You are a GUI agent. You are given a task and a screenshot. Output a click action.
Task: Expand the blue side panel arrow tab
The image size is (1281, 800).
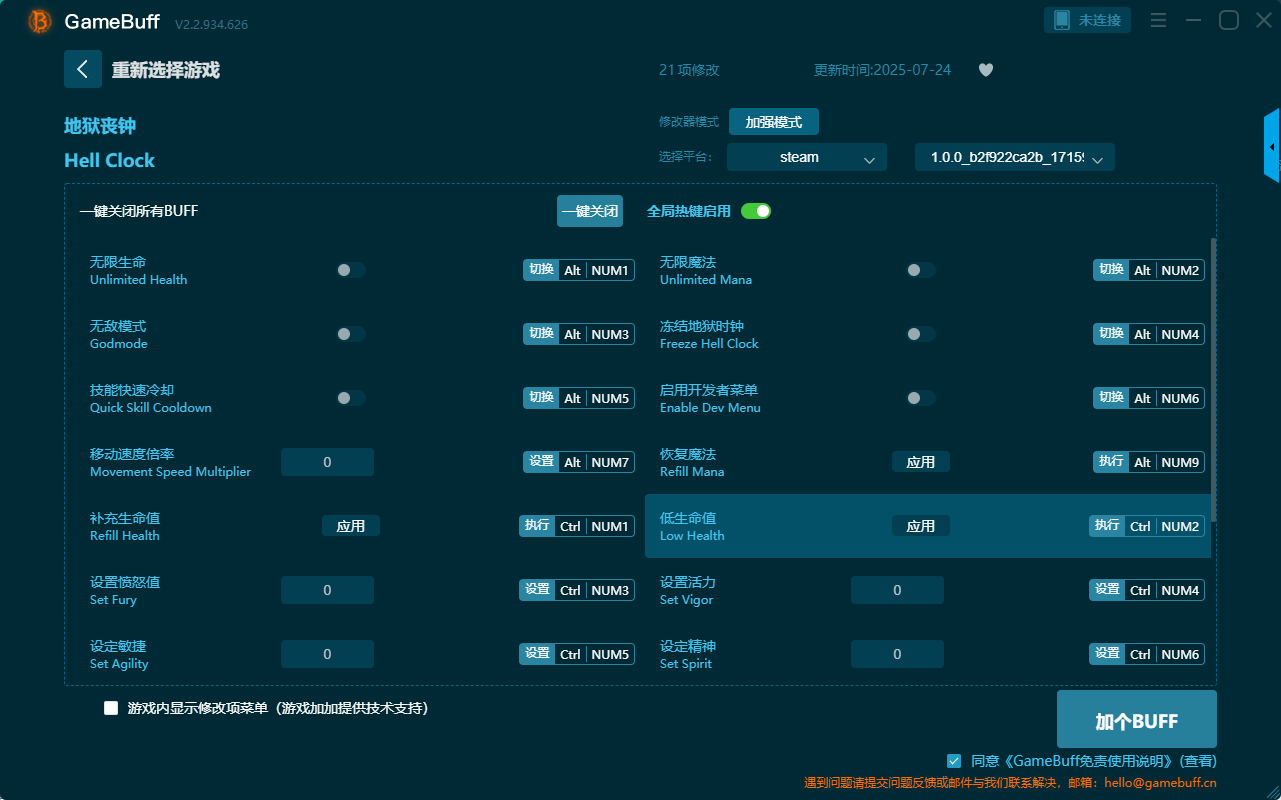coord(1272,146)
